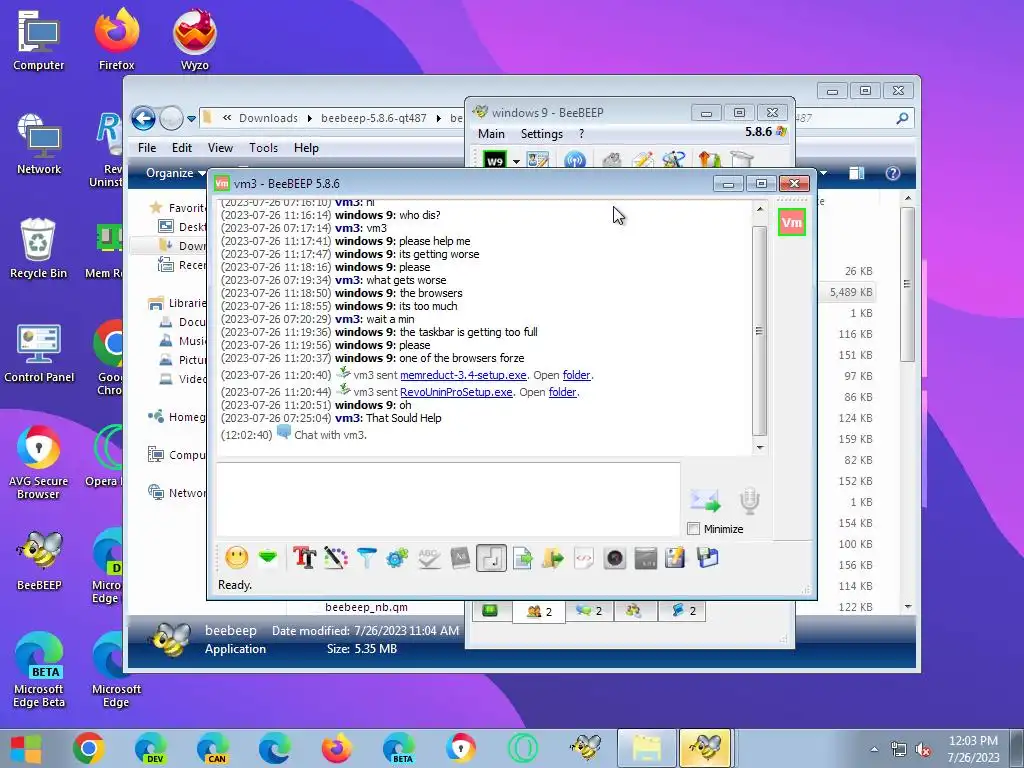1024x768 pixels.
Task: Click the send file document icon
Action: pos(522,558)
